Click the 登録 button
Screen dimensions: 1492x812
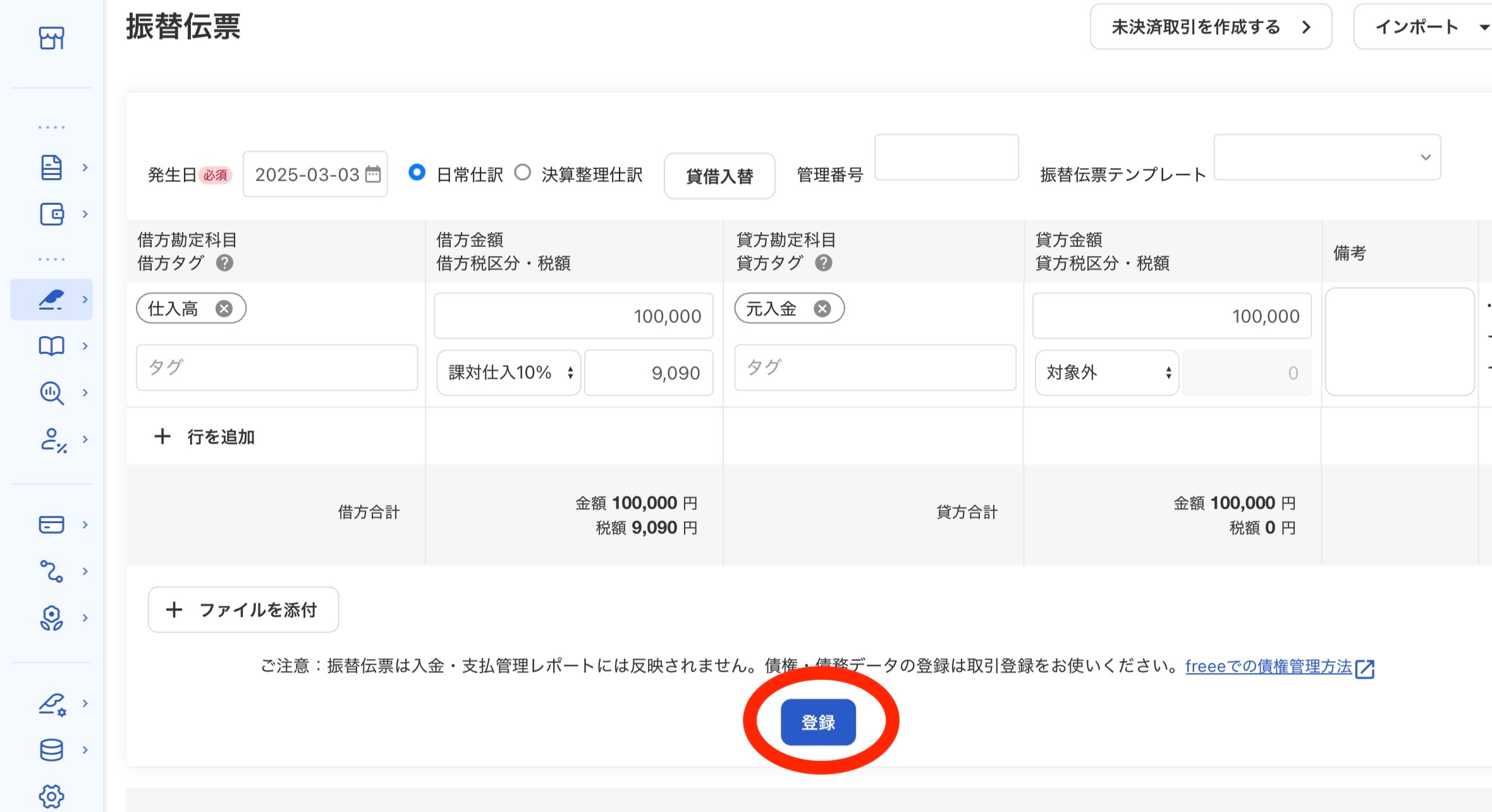(x=818, y=722)
